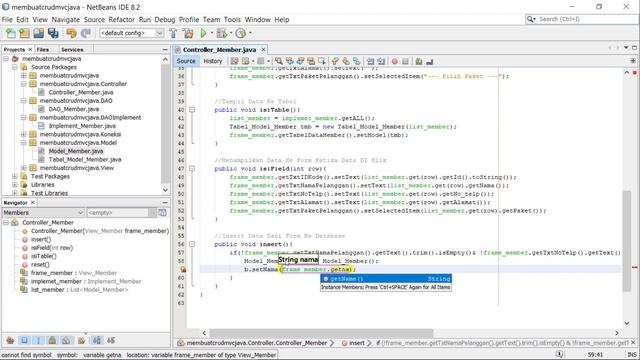Click Controller_Member breadcrumb in editor footer

257,343
